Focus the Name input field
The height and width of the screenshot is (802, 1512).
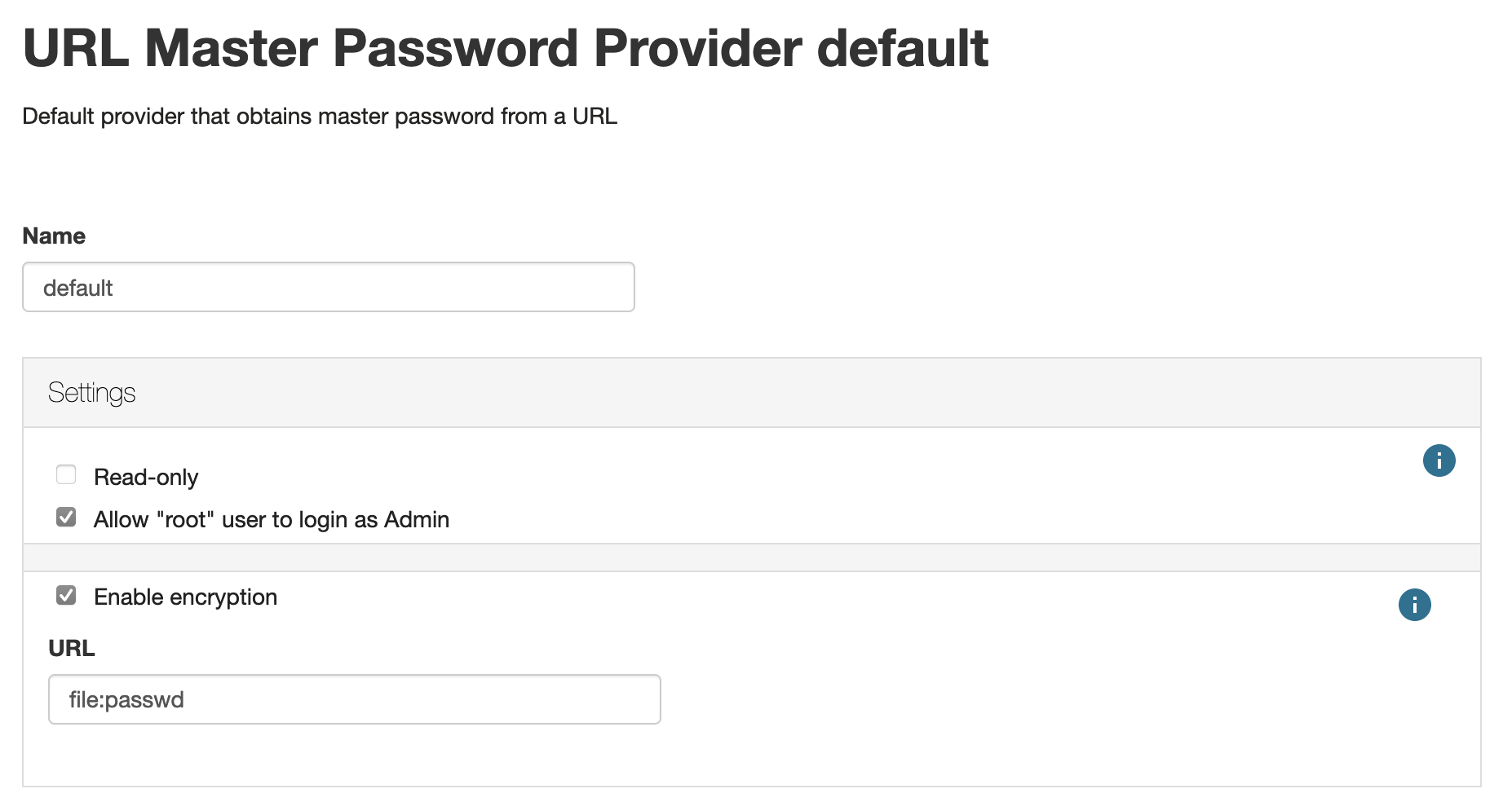[329, 287]
